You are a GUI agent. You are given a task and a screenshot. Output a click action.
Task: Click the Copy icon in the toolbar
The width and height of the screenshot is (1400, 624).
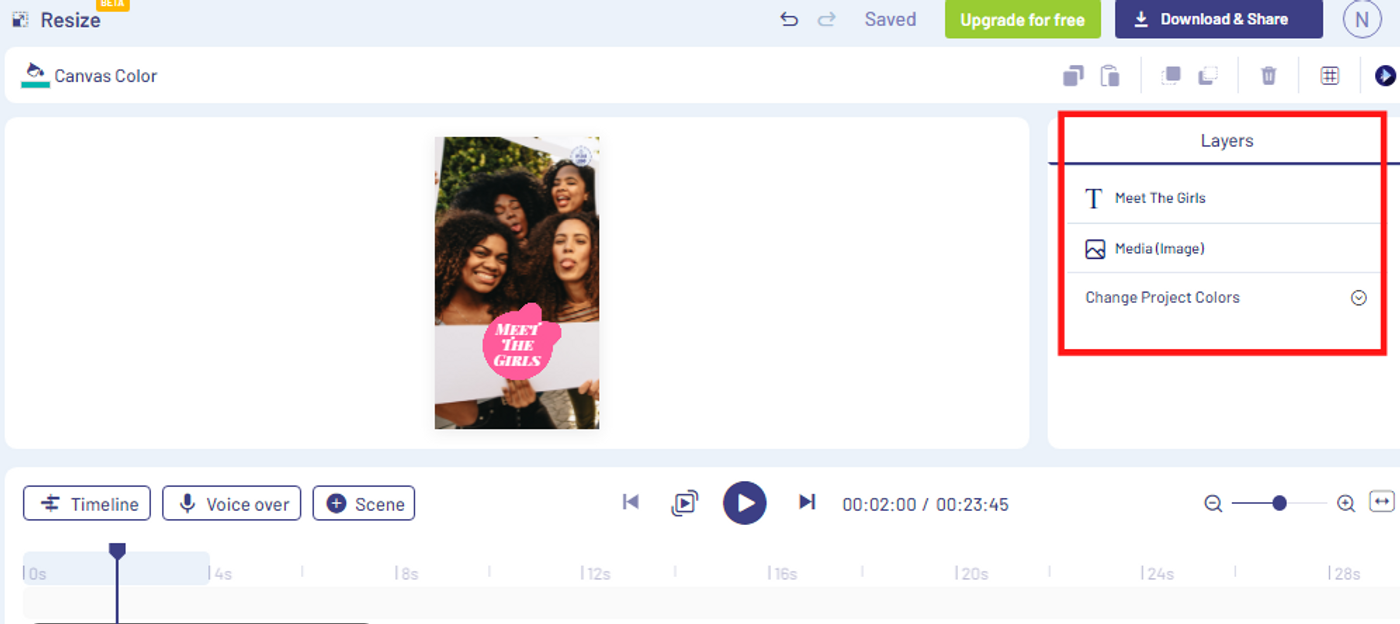(x=1072, y=75)
